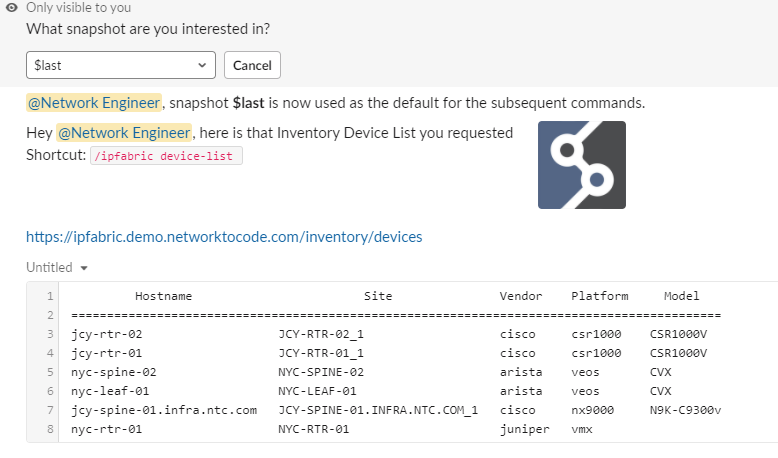Click the second @Network Engineer mention after Hey
The image size is (778, 458).
(x=124, y=132)
